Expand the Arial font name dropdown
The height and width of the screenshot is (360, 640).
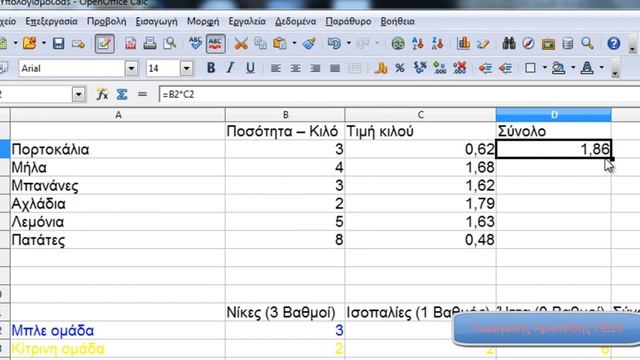click(x=131, y=69)
